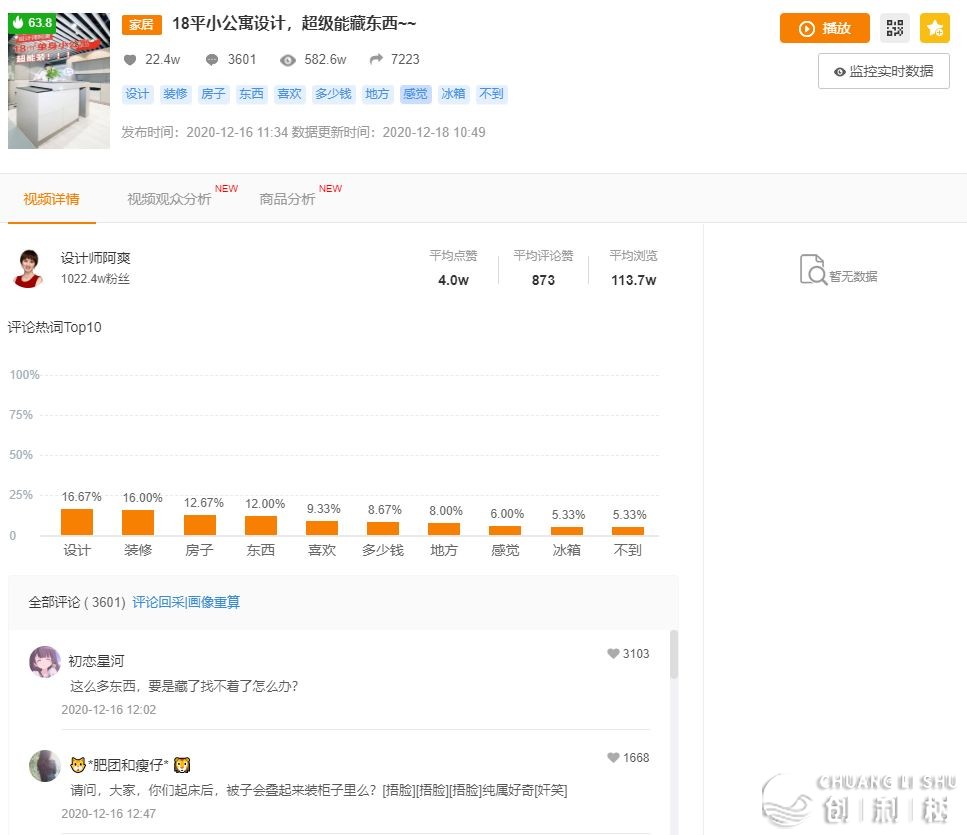The height and width of the screenshot is (835, 967).
Task: Click the eye views icon beside 582.6w
Action: point(288,60)
